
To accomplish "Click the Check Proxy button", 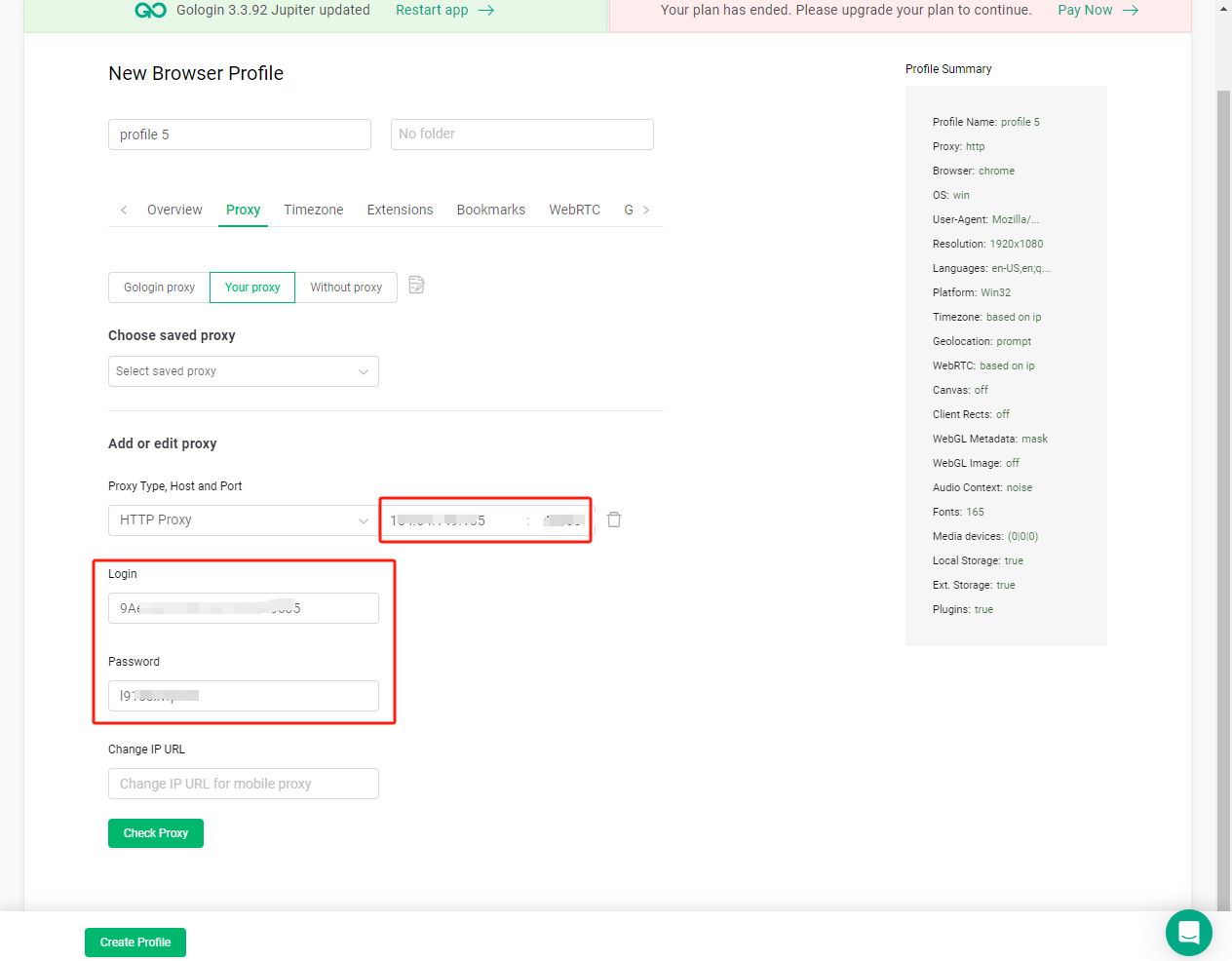I will 156,833.
